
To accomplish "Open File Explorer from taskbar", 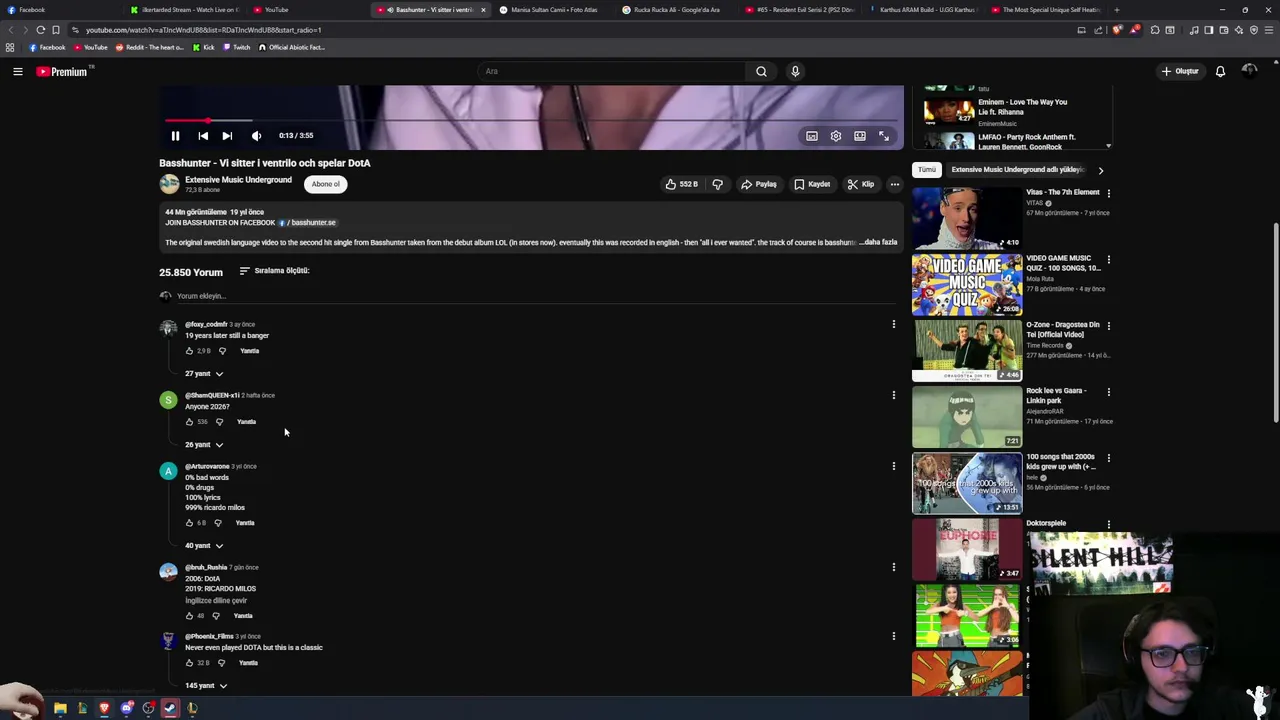I will click(60, 708).
